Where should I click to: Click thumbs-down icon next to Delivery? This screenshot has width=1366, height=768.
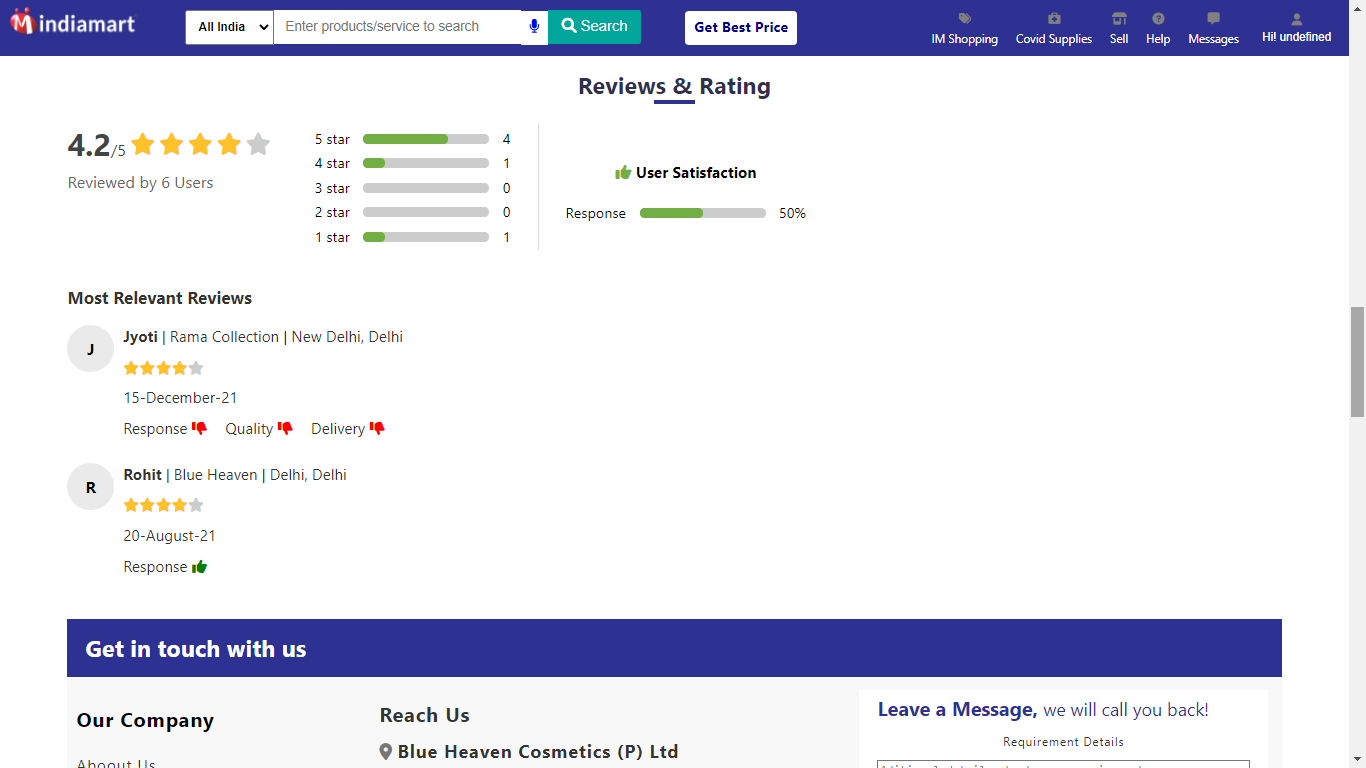377,429
